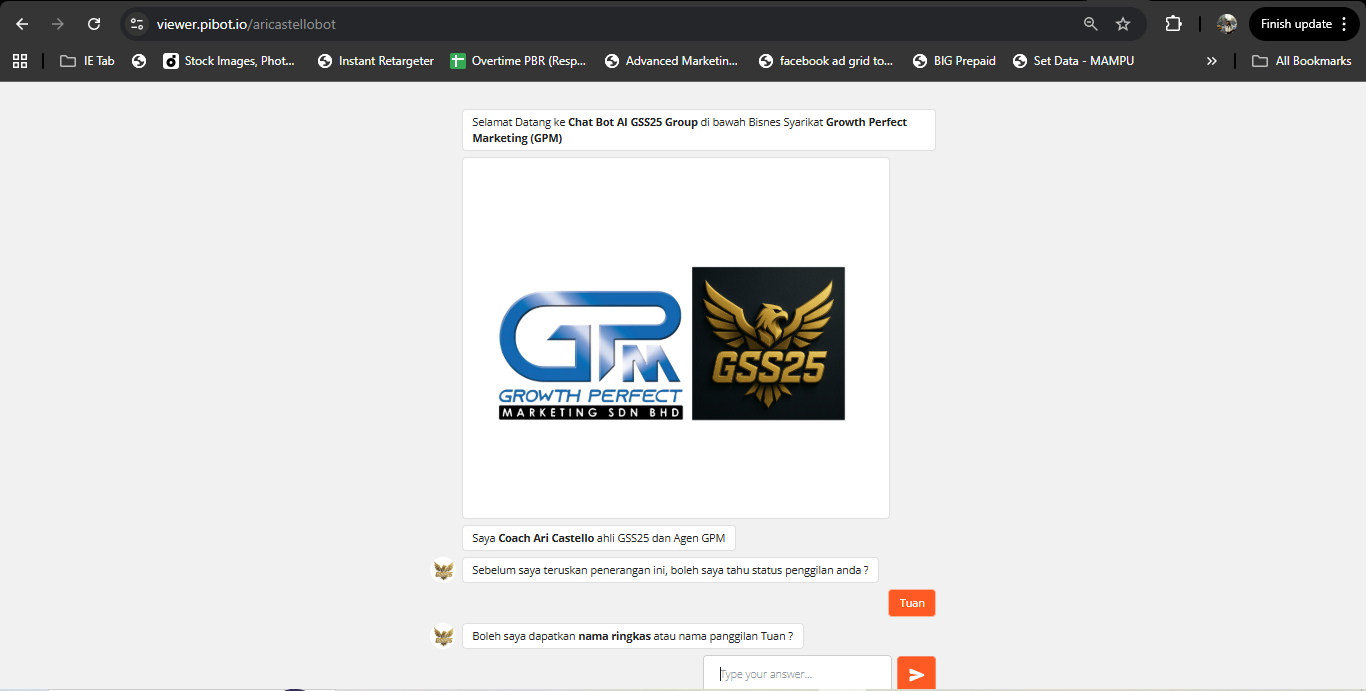Click the zoom icon in the address bar
This screenshot has width=1366, height=691.
[x=1090, y=24]
